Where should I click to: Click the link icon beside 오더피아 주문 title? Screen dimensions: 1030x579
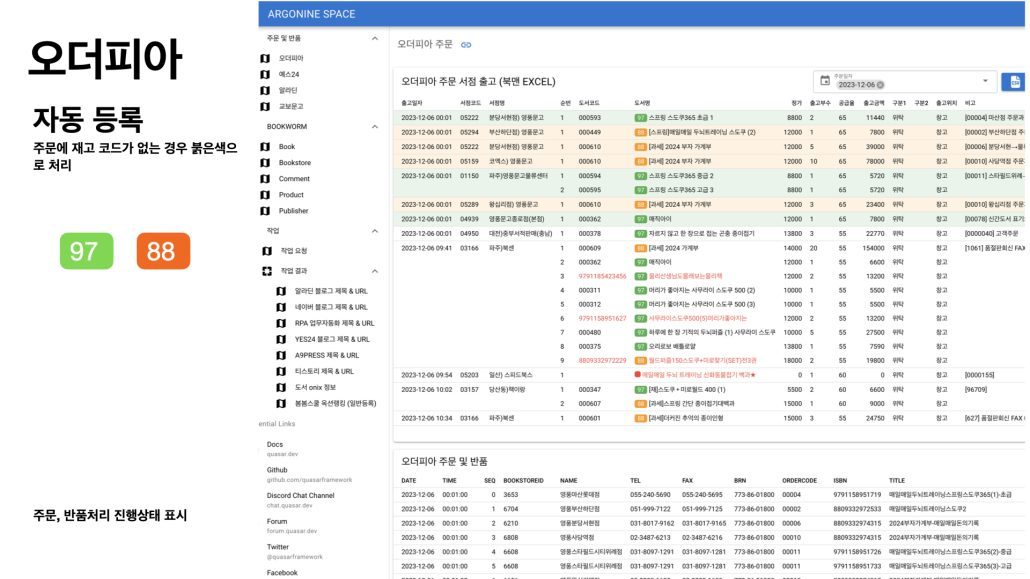[x=466, y=44]
